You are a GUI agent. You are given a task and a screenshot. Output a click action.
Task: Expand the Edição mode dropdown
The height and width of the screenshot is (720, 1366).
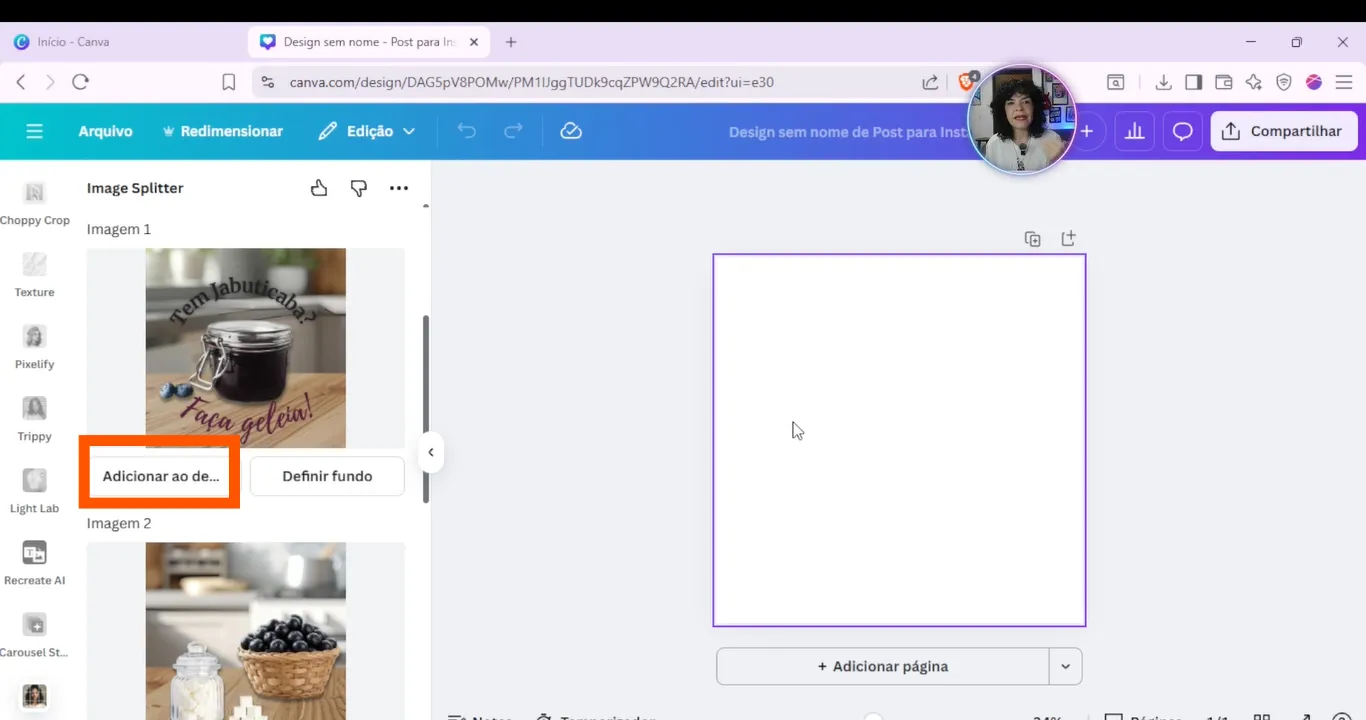[x=366, y=131]
